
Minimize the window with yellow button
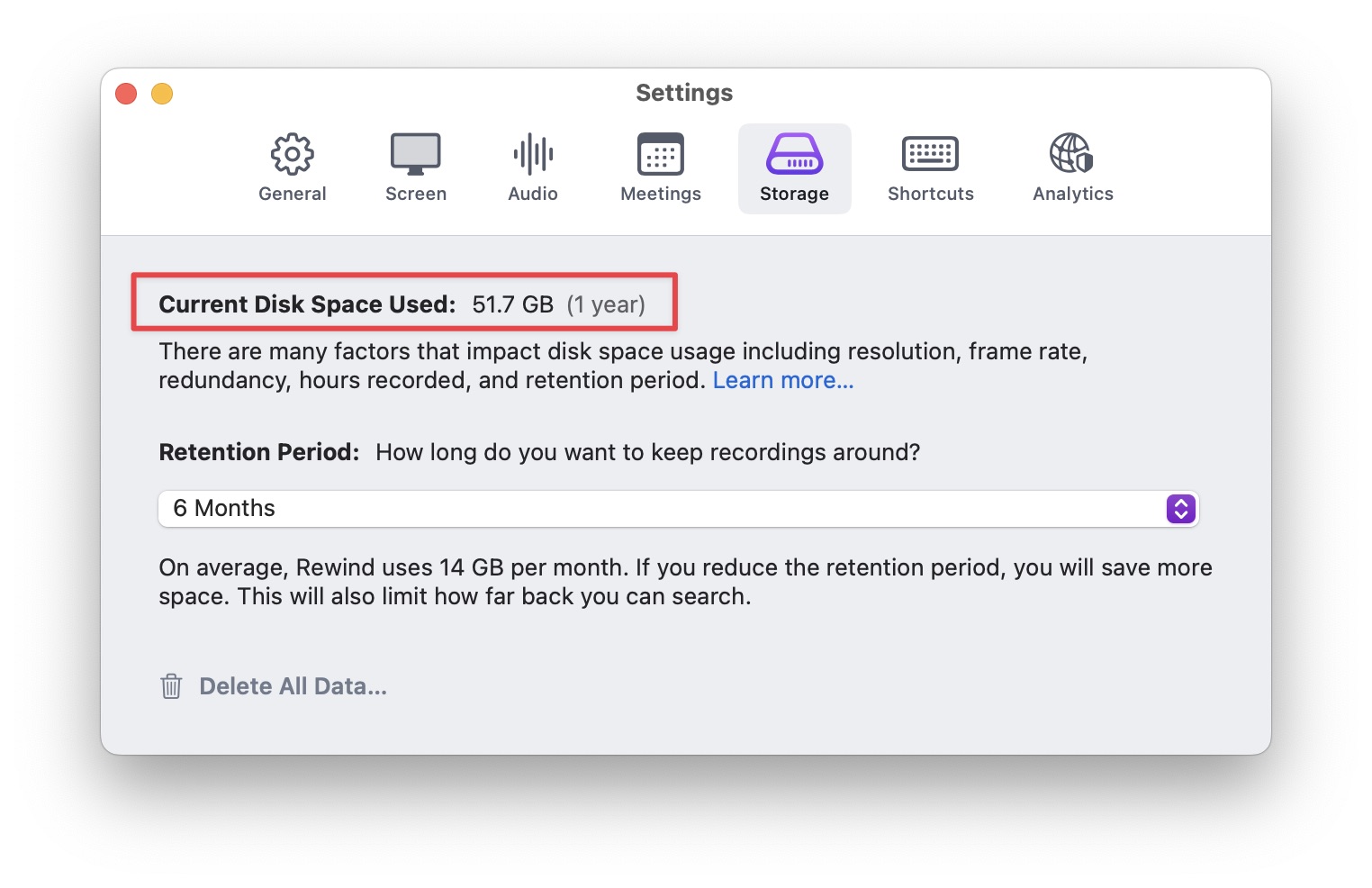[x=162, y=94]
